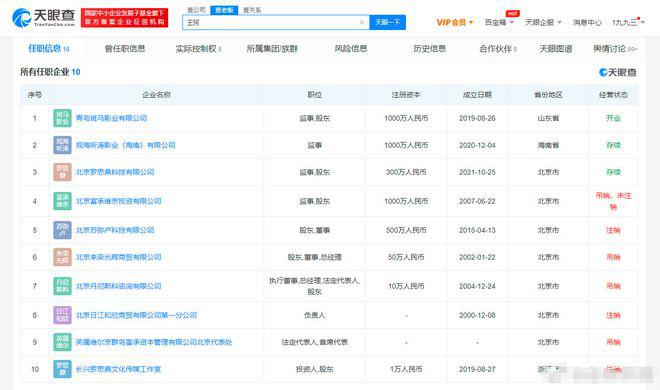
Task: Select the 查老板 search tab
Action: tap(224, 10)
